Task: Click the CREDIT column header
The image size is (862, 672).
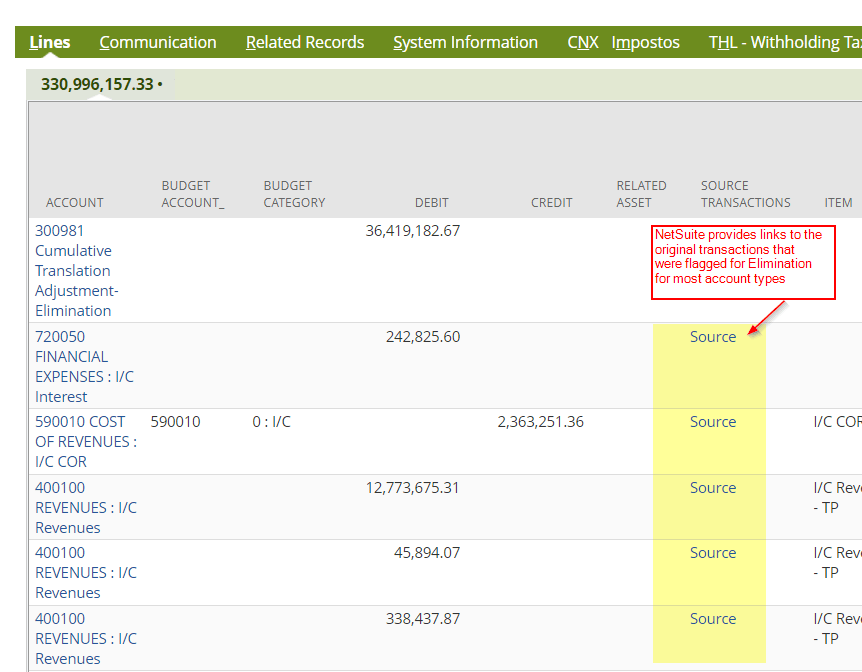Action: [551, 202]
